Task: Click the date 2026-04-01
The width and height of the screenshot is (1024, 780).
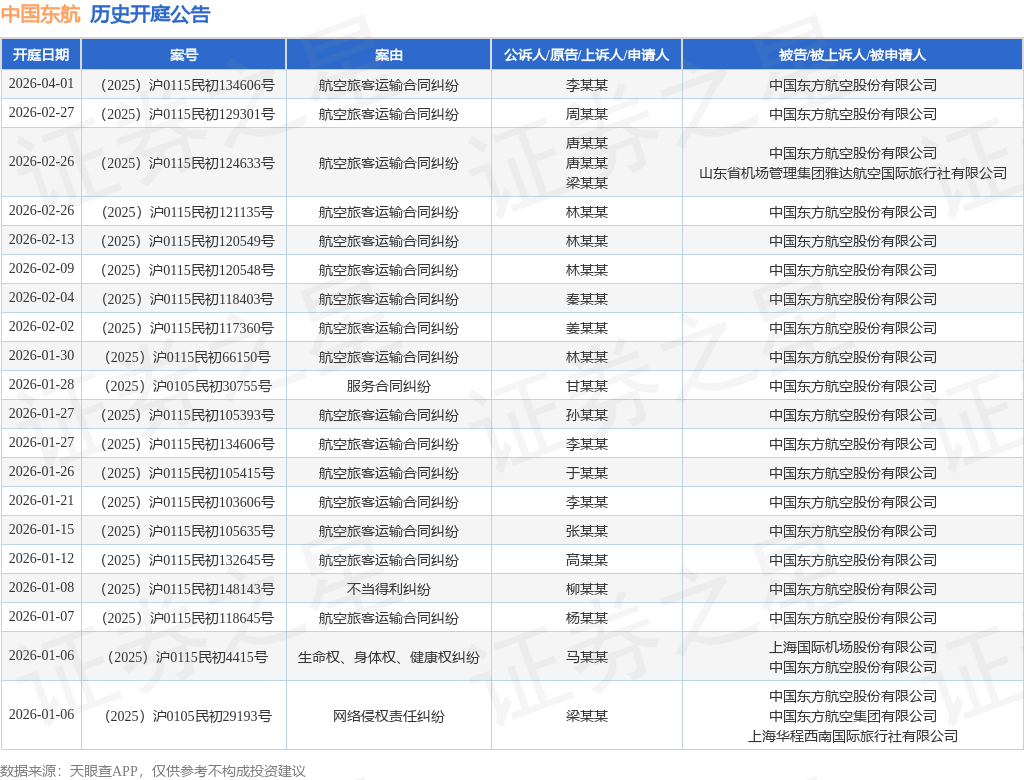Action: 41,84
